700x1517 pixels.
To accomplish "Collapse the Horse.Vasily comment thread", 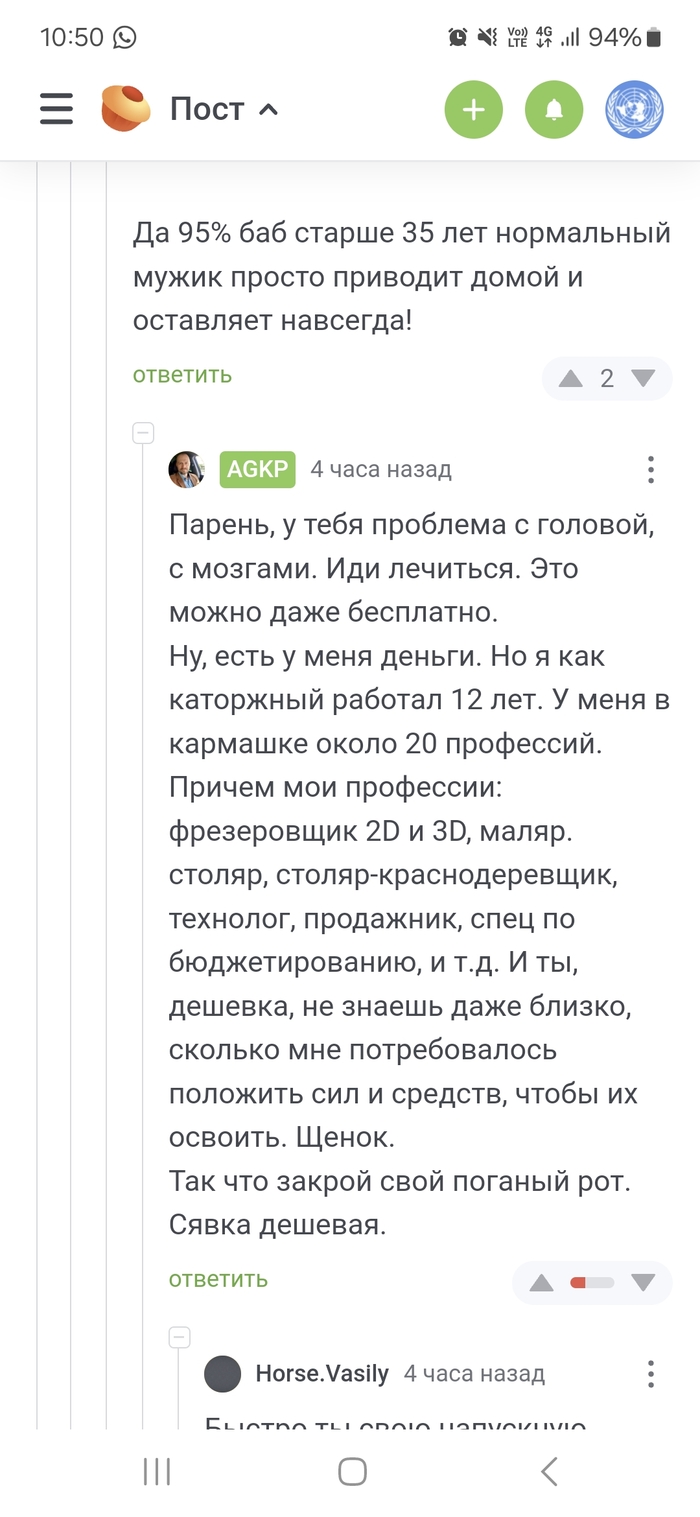I will [x=179, y=1337].
